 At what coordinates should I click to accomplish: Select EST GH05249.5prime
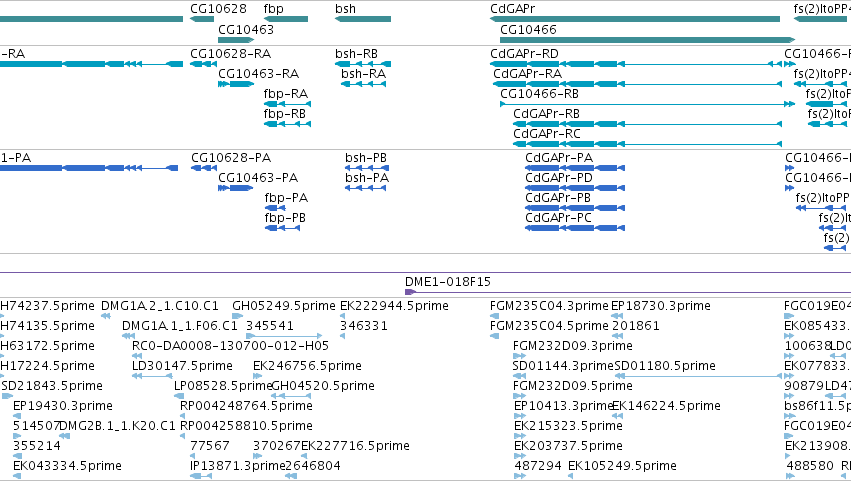(x=284, y=306)
